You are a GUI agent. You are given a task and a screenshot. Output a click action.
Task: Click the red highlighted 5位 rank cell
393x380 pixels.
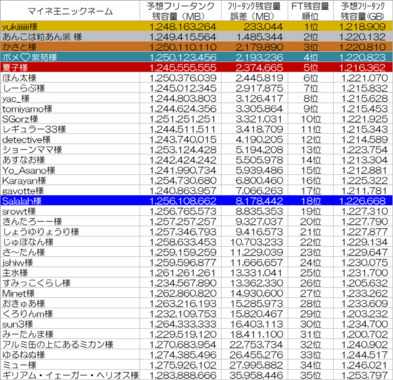coord(310,68)
